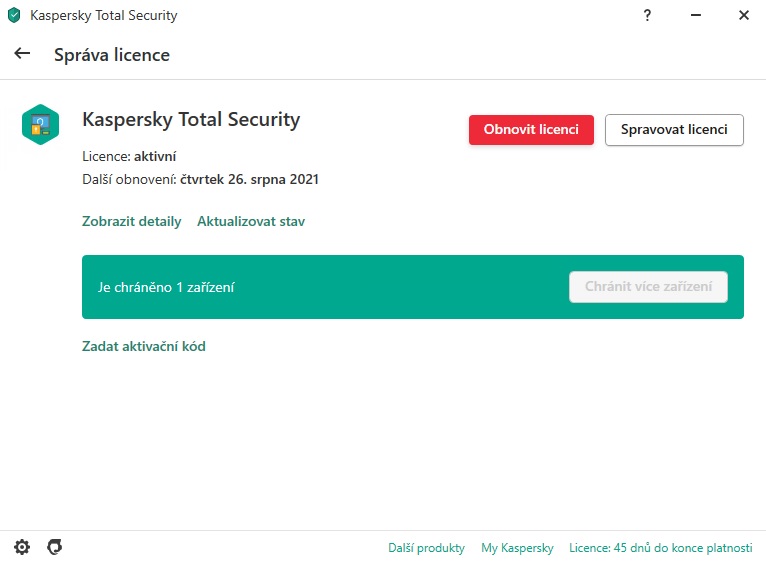This screenshot has height=563, width=766.
Task: Minimize the Kaspersky window
Action: point(696,15)
